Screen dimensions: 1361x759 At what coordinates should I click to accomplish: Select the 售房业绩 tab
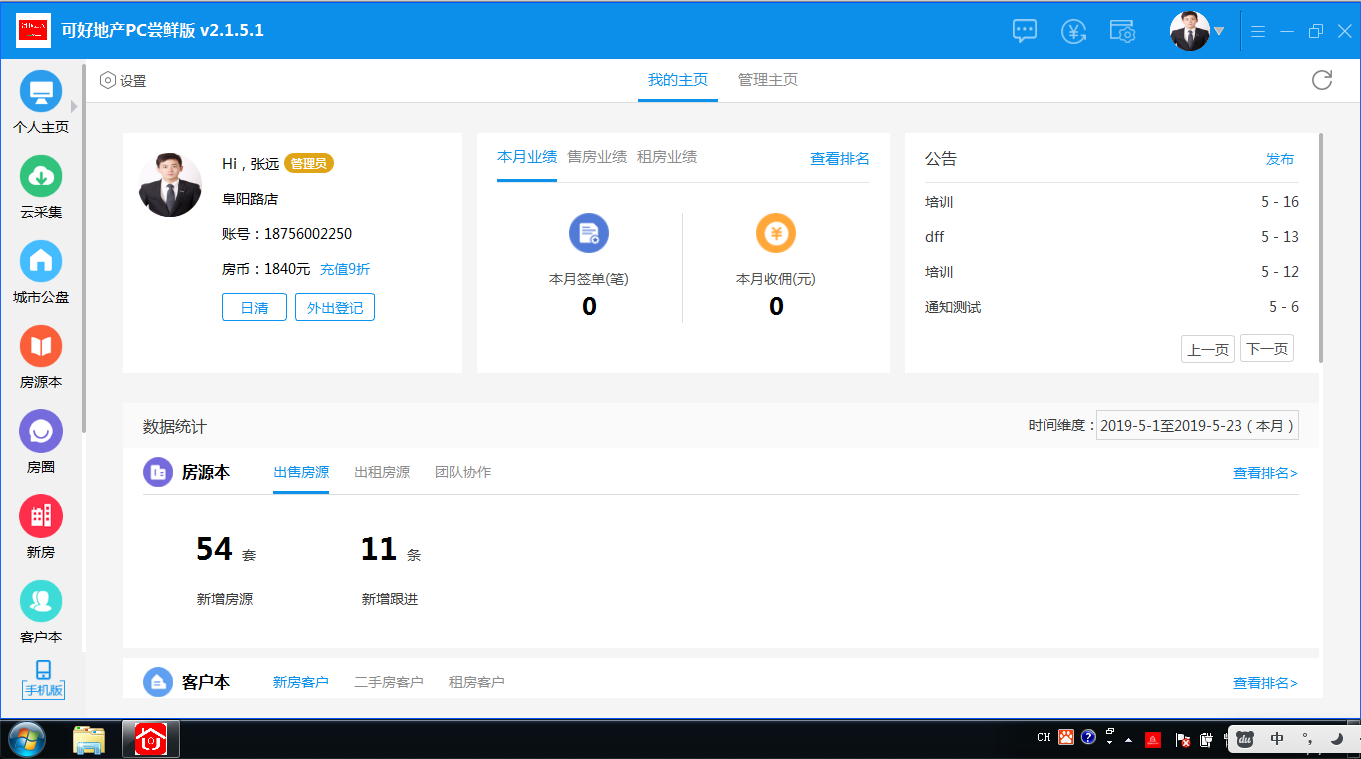click(597, 157)
